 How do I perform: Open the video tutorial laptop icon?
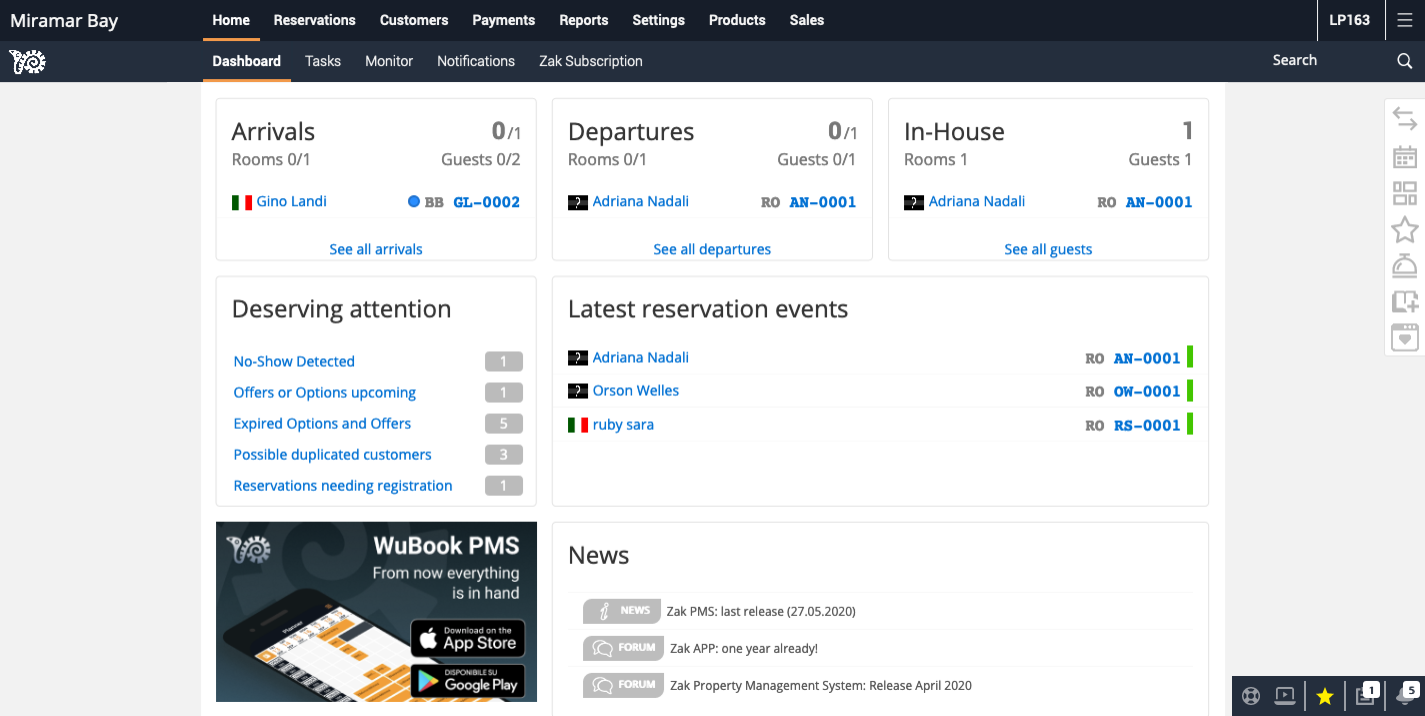point(1286,696)
